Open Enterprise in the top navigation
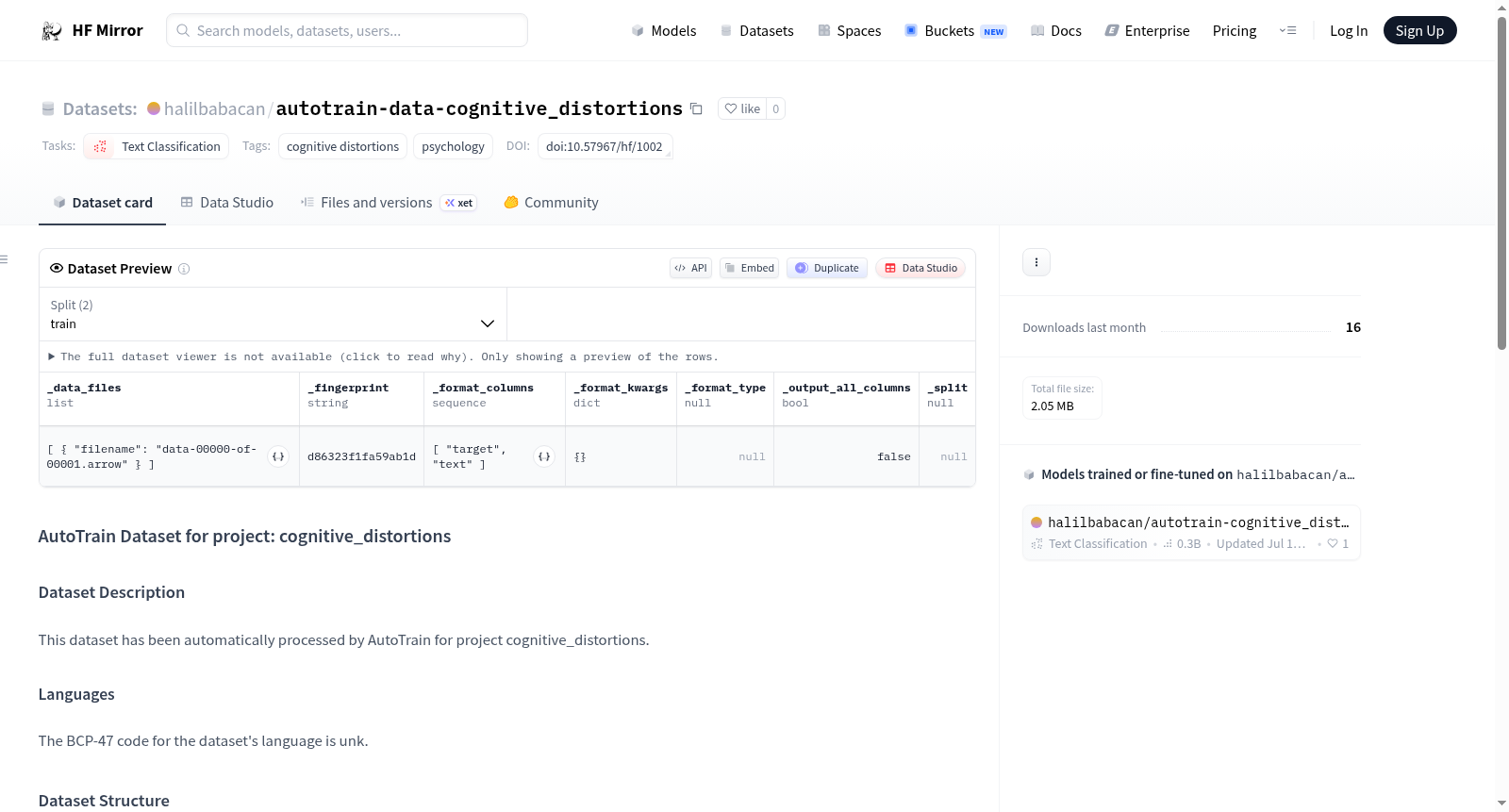 tap(1147, 31)
